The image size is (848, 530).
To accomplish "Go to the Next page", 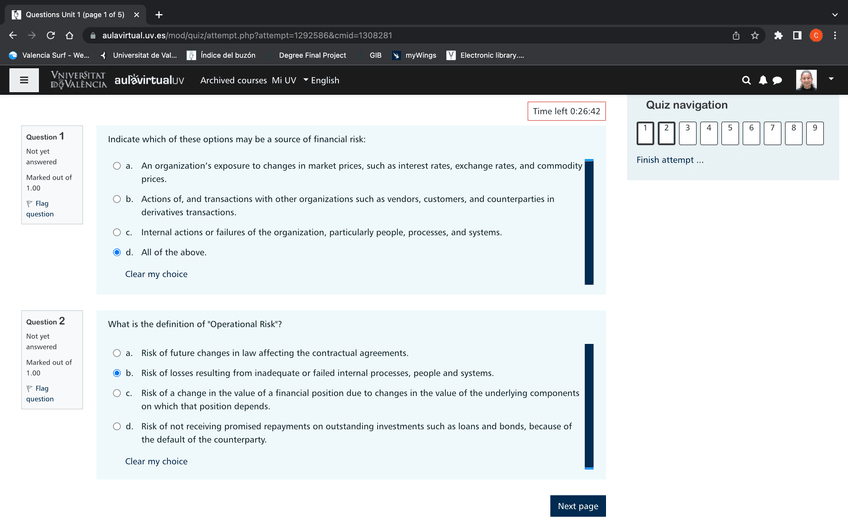I will pyautogui.click(x=577, y=506).
